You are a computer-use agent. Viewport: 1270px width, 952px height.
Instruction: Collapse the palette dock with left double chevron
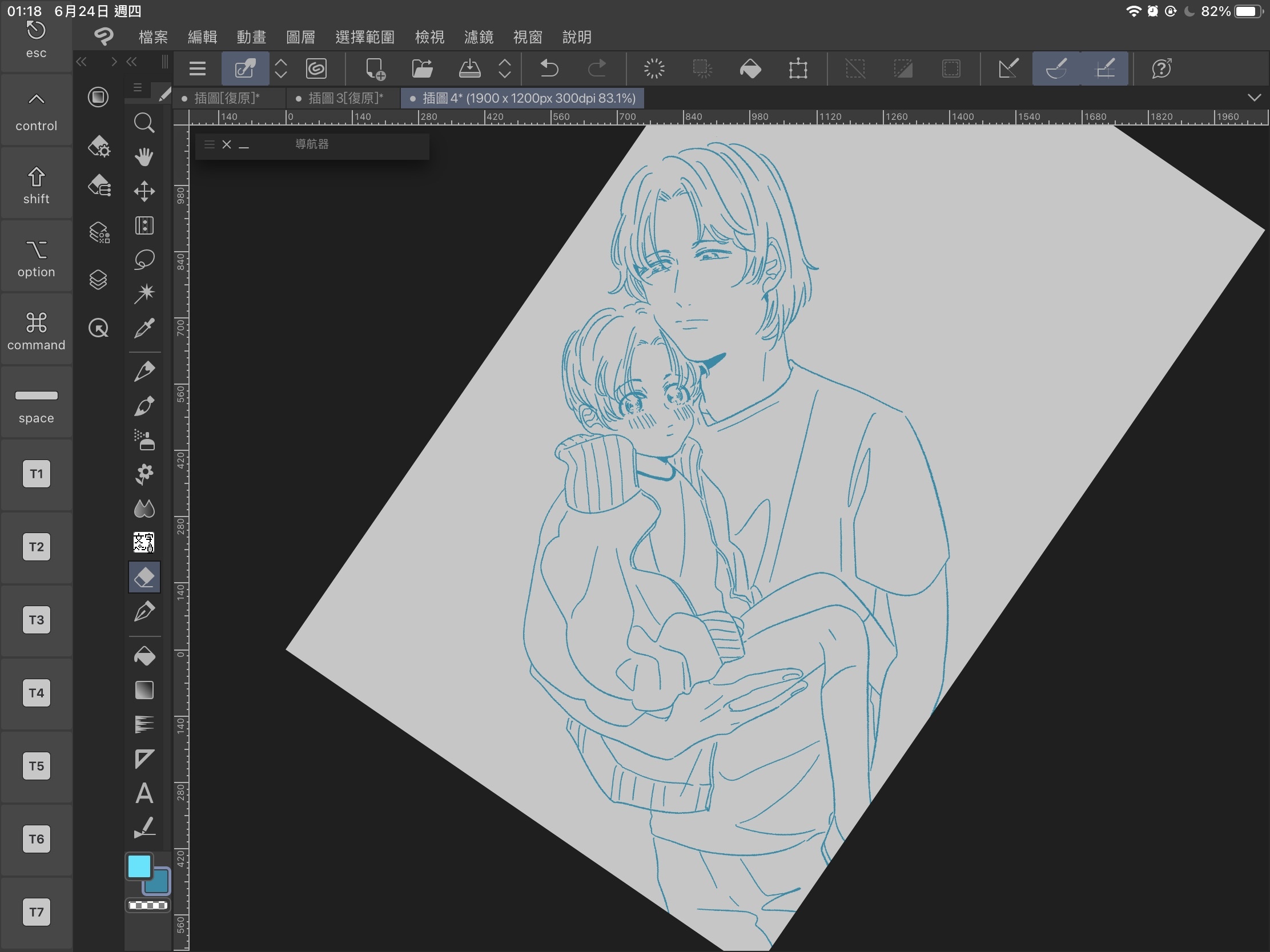click(x=82, y=62)
